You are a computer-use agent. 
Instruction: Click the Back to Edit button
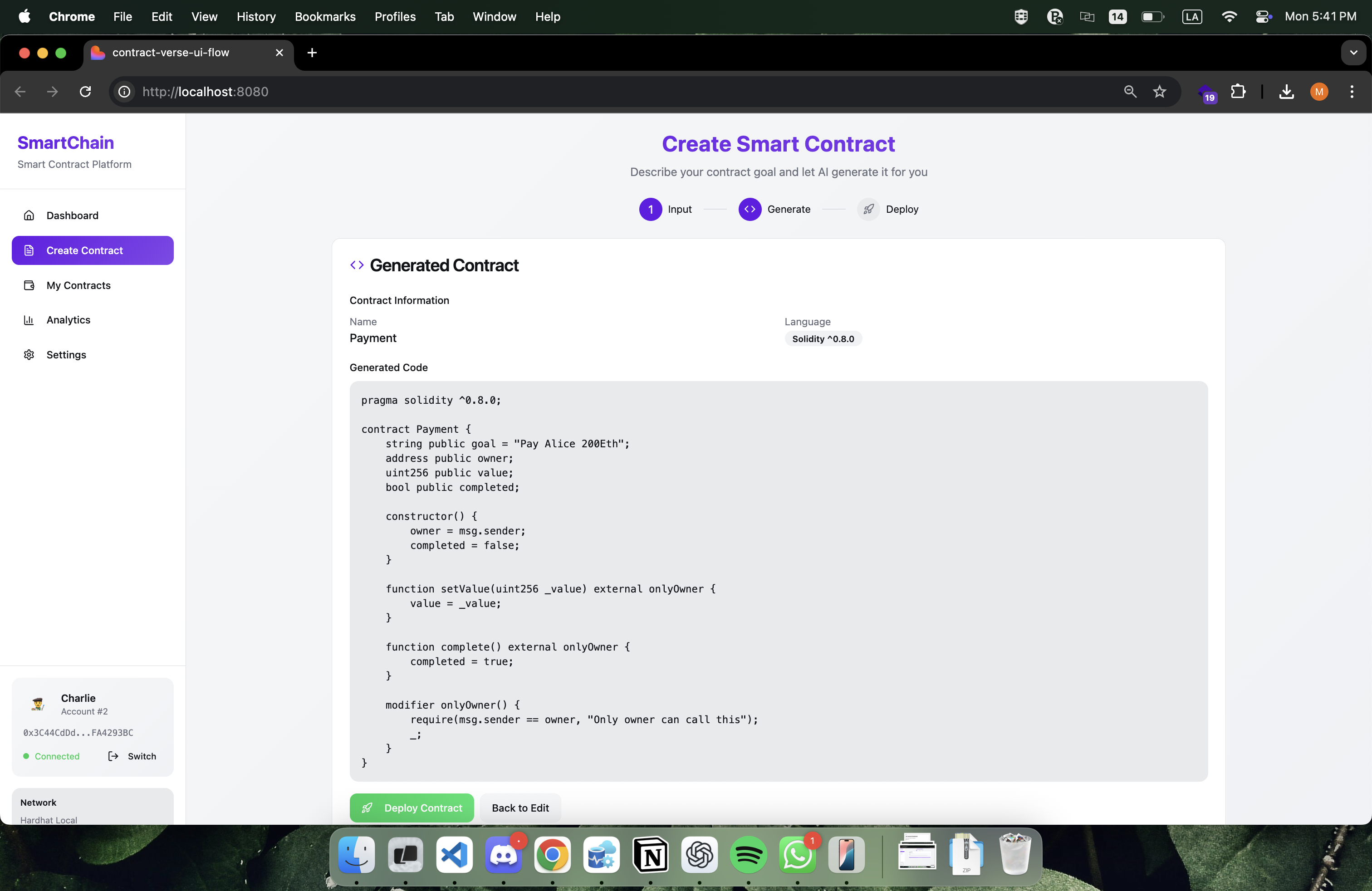tap(520, 808)
